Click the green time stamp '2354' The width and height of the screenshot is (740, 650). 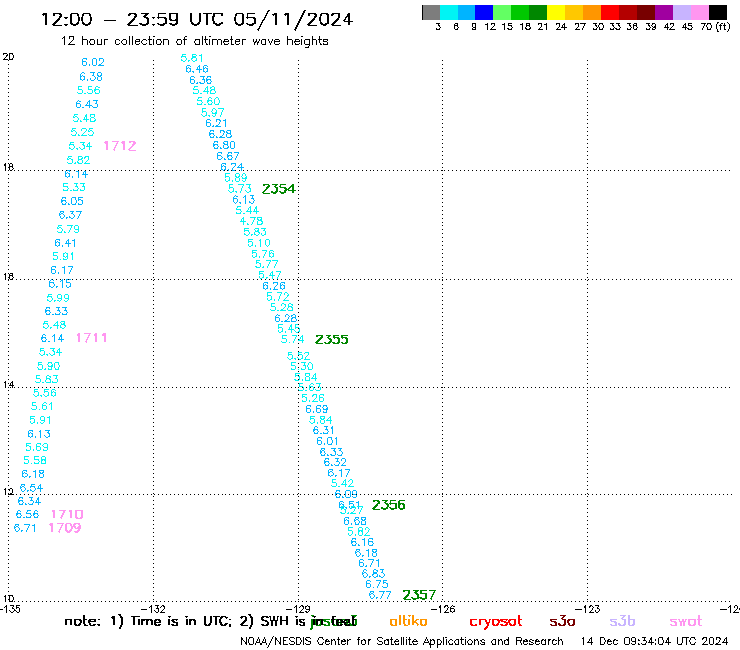[278, 189]
